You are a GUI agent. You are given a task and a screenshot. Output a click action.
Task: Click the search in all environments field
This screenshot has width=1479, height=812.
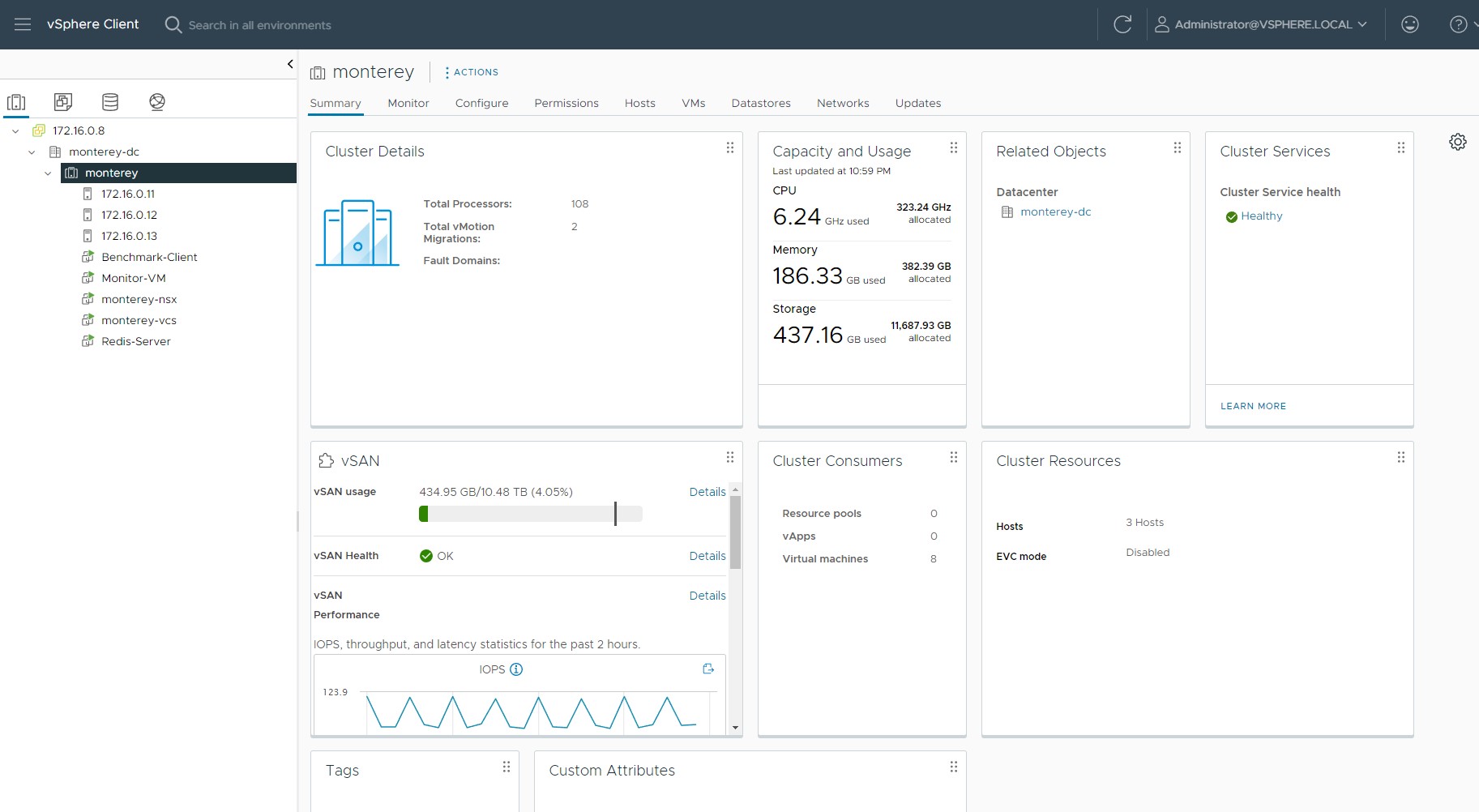click(x=259, y=25)
